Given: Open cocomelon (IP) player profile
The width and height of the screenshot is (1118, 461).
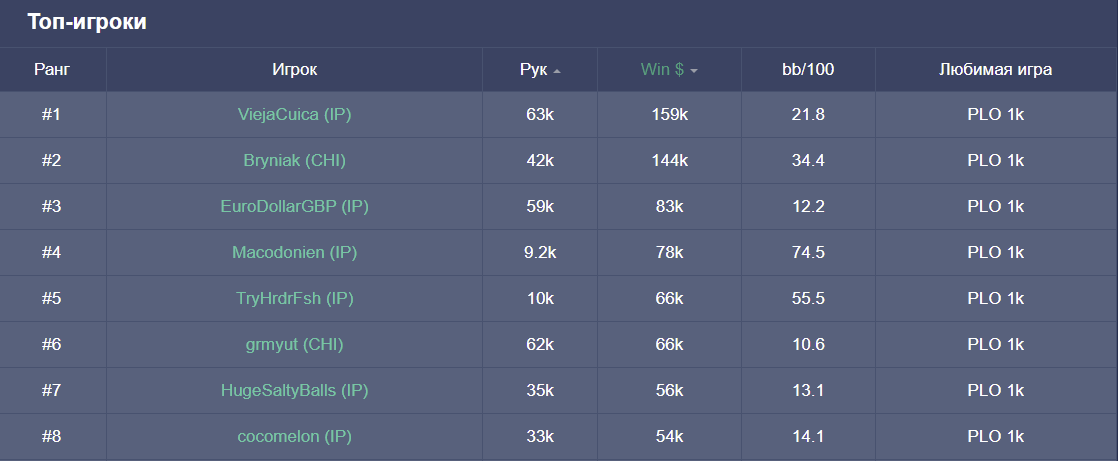Looking at the screenshot, I should pyautogui.click(x=294, y=437).
